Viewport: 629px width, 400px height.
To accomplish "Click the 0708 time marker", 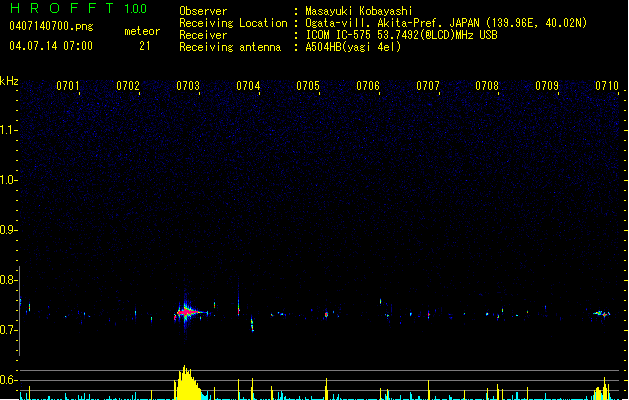I will (487, 86).
